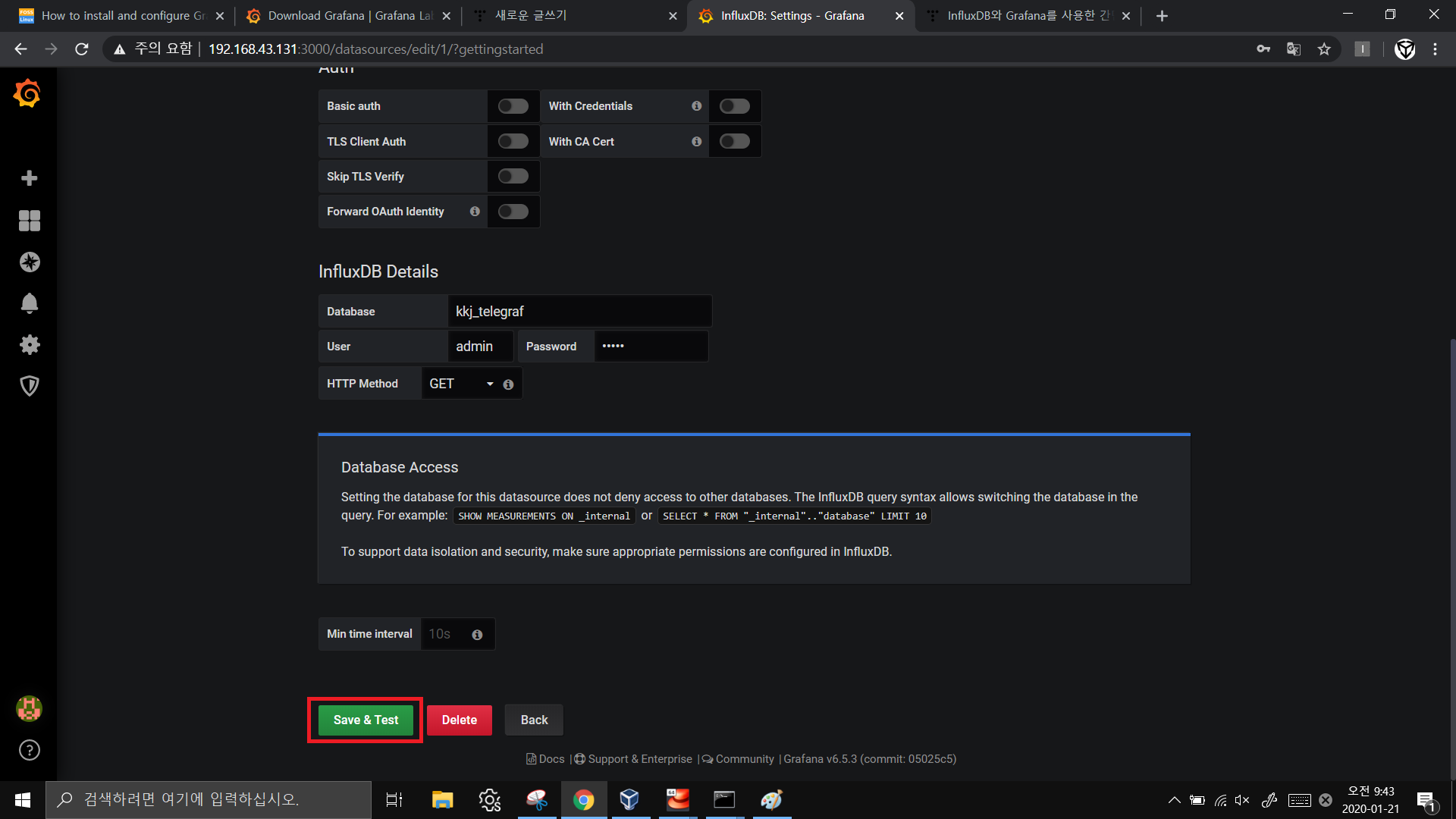The image size is (1456, 819).
Task: Open command terminal icon in taskbar
Action: point(724,800)
